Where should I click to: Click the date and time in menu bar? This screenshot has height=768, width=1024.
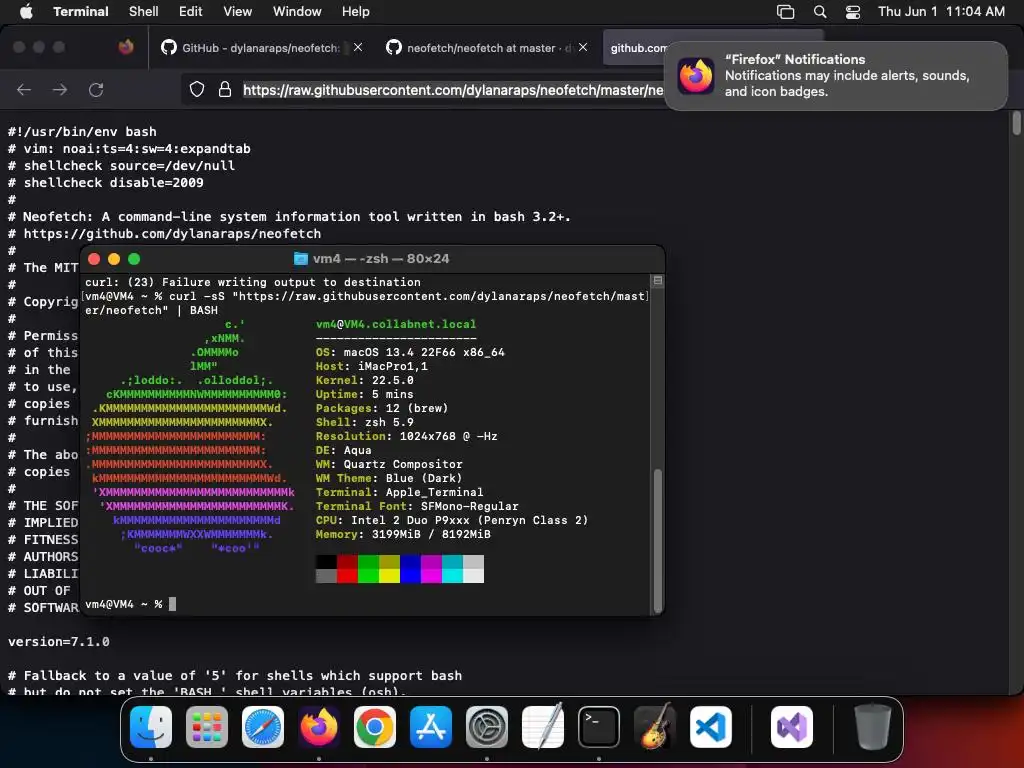pos(941,11)
